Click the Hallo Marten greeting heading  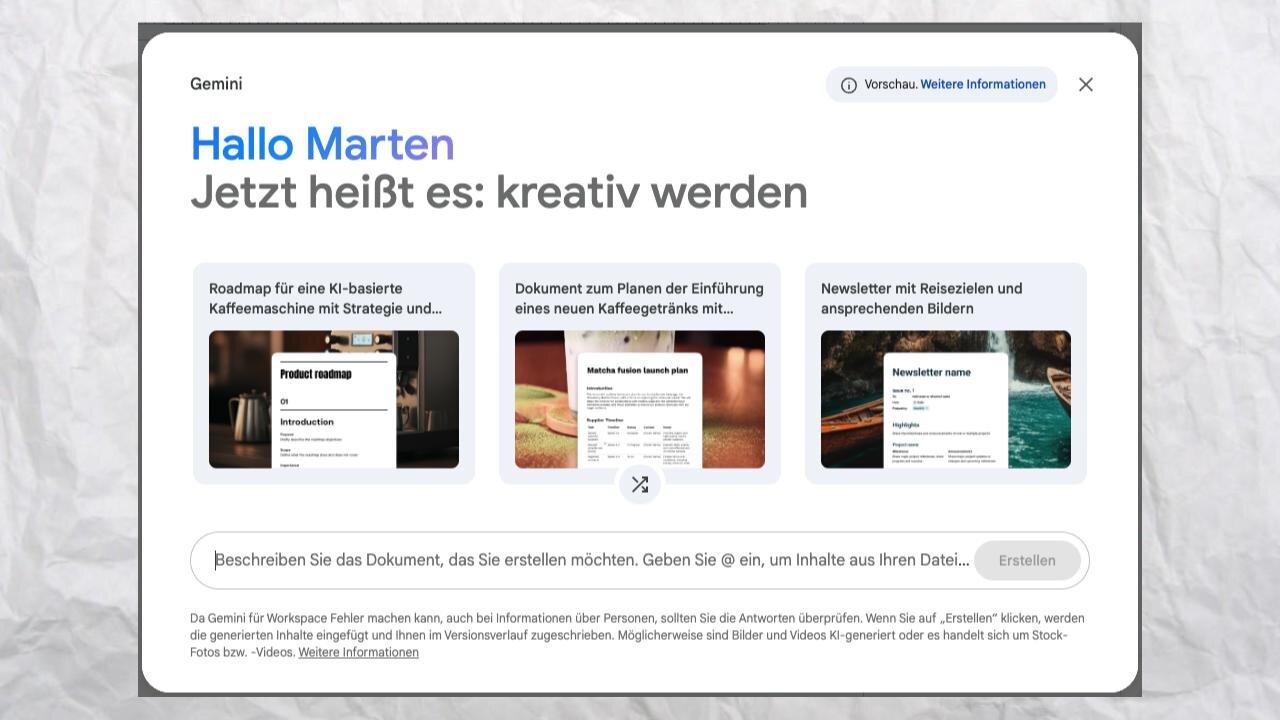[x=322, y=144]
